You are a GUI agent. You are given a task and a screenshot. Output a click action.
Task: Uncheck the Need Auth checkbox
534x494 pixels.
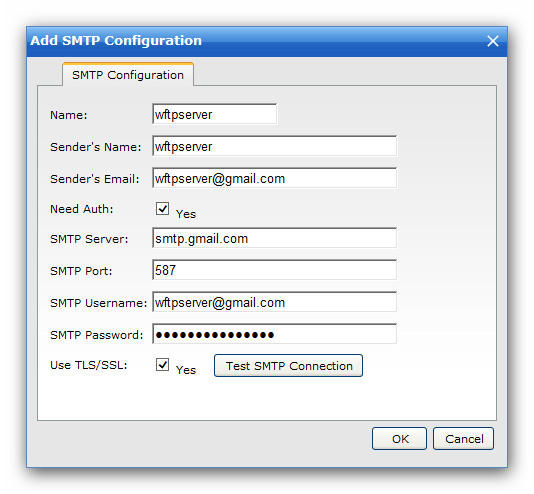(x=162, y=208)
